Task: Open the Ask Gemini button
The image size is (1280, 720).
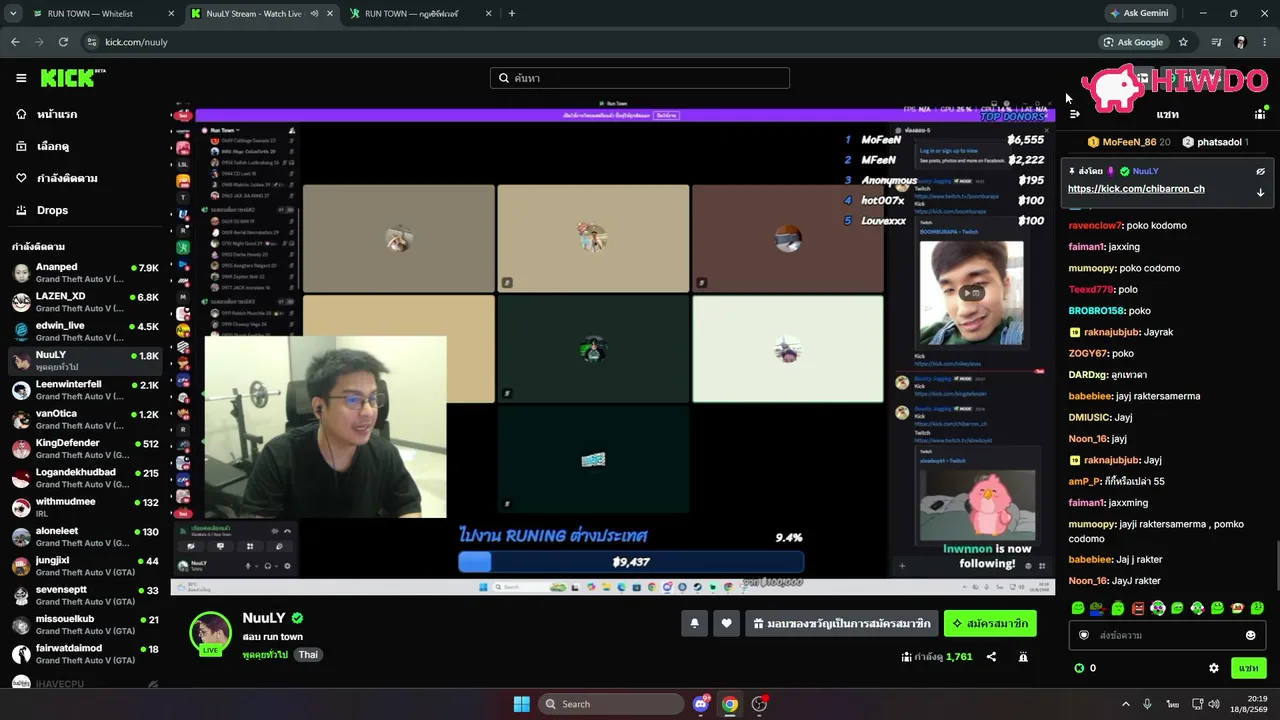Action: click(1139, 14)
